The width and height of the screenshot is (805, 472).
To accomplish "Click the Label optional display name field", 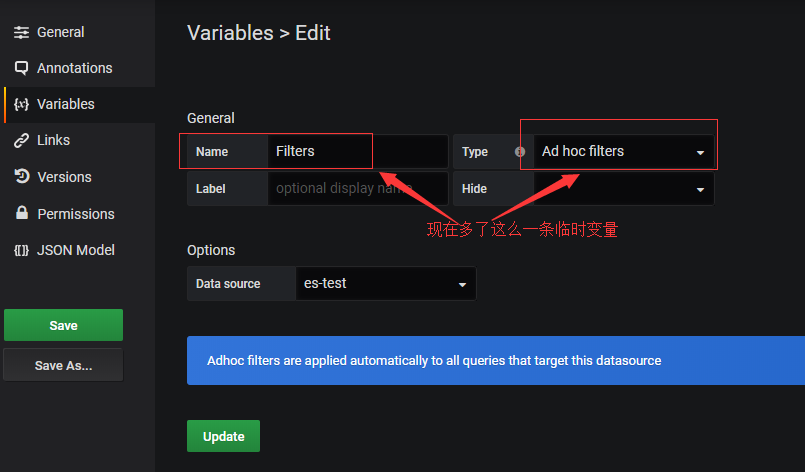I will [x=357, y=188].
